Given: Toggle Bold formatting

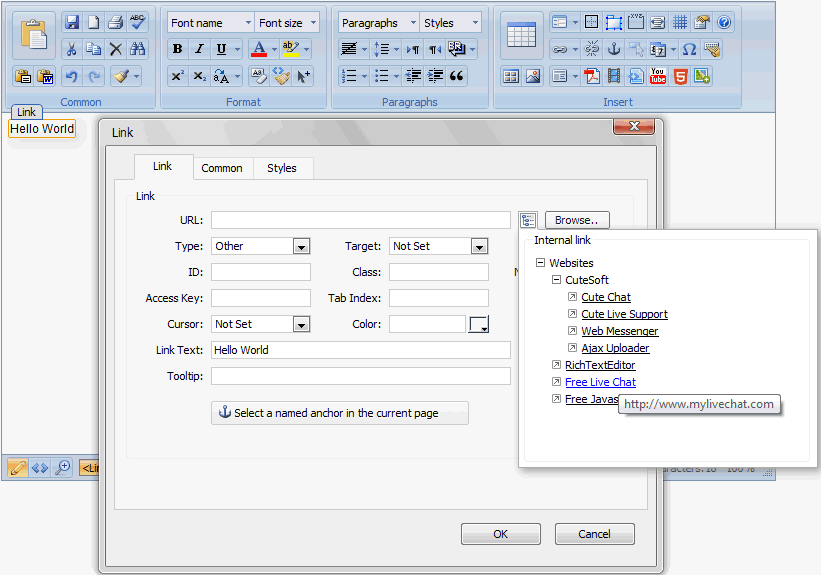Looking at the screenshot, I should click(177, 49).
